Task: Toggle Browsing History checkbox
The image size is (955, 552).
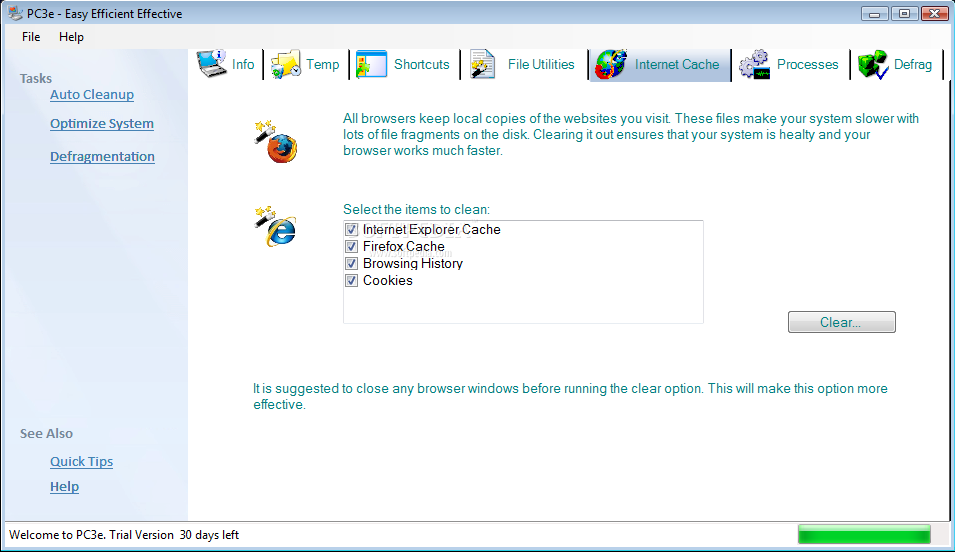Action: (x=351, y=264)
